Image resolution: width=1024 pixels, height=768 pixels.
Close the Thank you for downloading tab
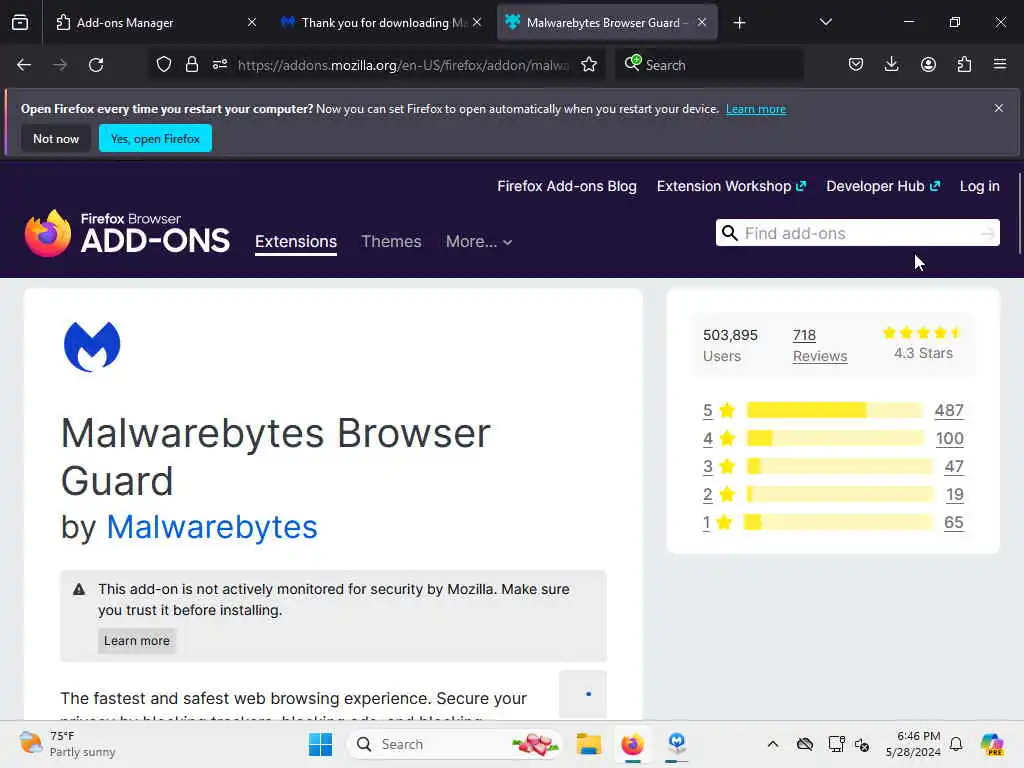click(x=477, y=22)
